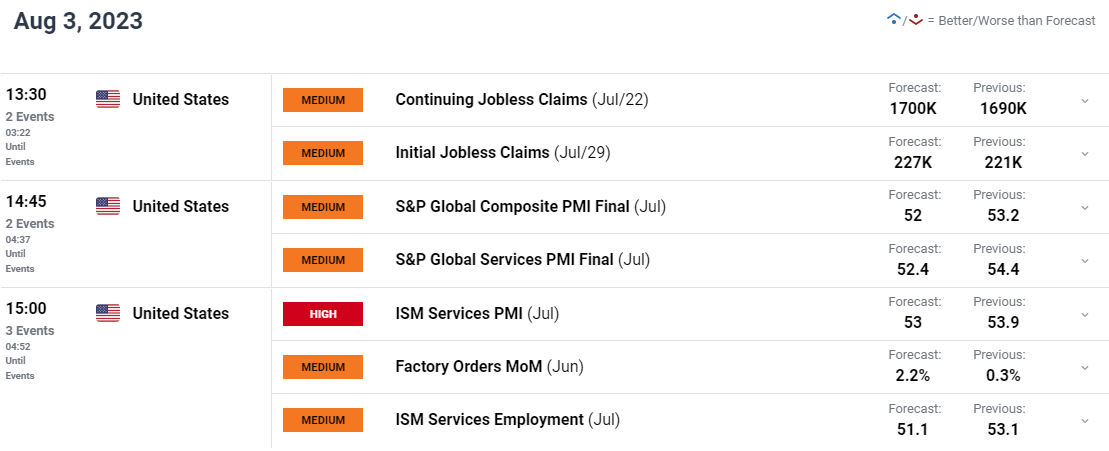Image resolution: width=1109 pixels, height=451 pixels.
Task: Expand S&P Global Services PMI Final chevron
Action: pyautogui.click(x=1085, y=261)
